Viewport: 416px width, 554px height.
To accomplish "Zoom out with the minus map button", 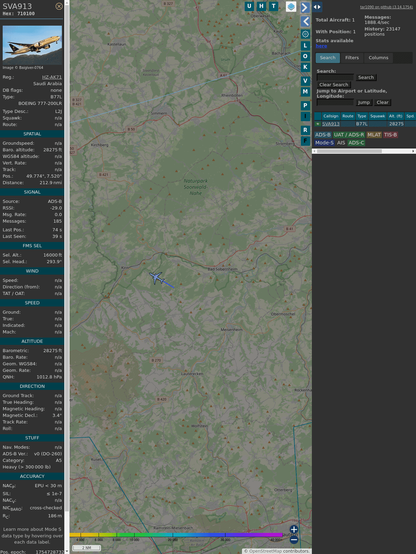I will (294, 540).
